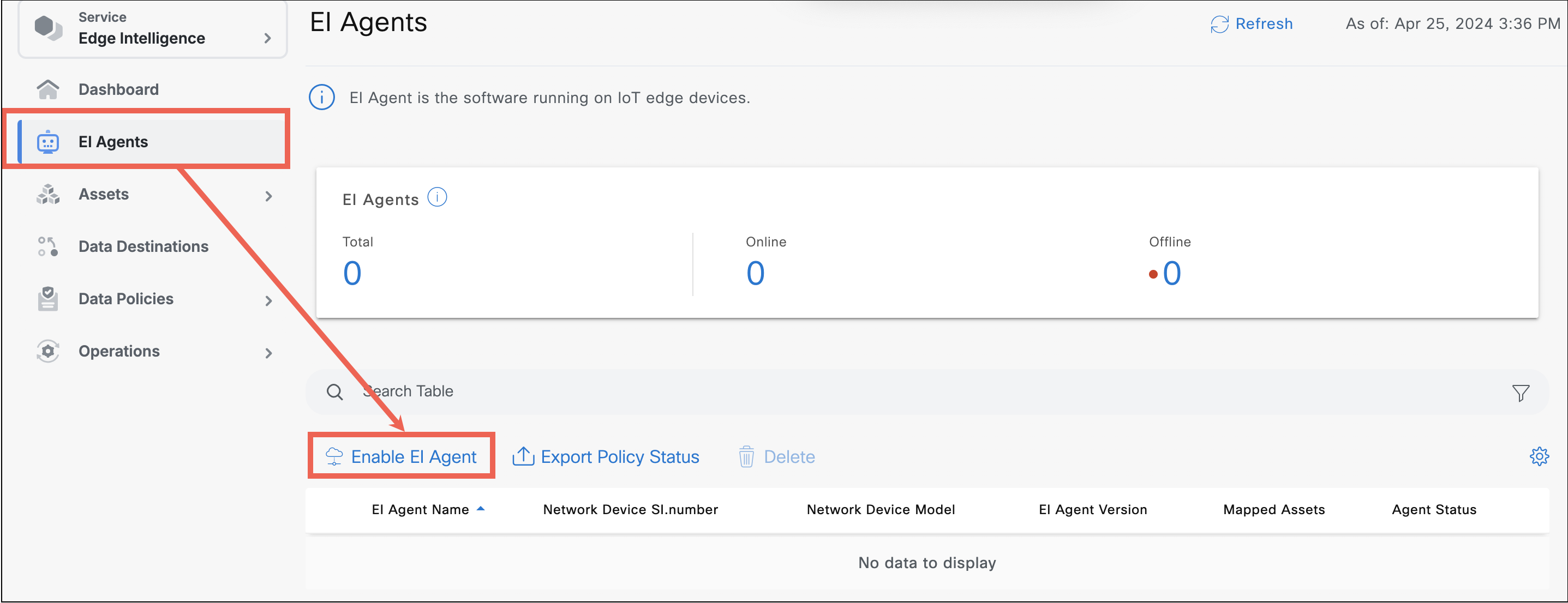Open the table filter funnel icon
This screenshot has height=603, width=1568.
coord(1521,393)
